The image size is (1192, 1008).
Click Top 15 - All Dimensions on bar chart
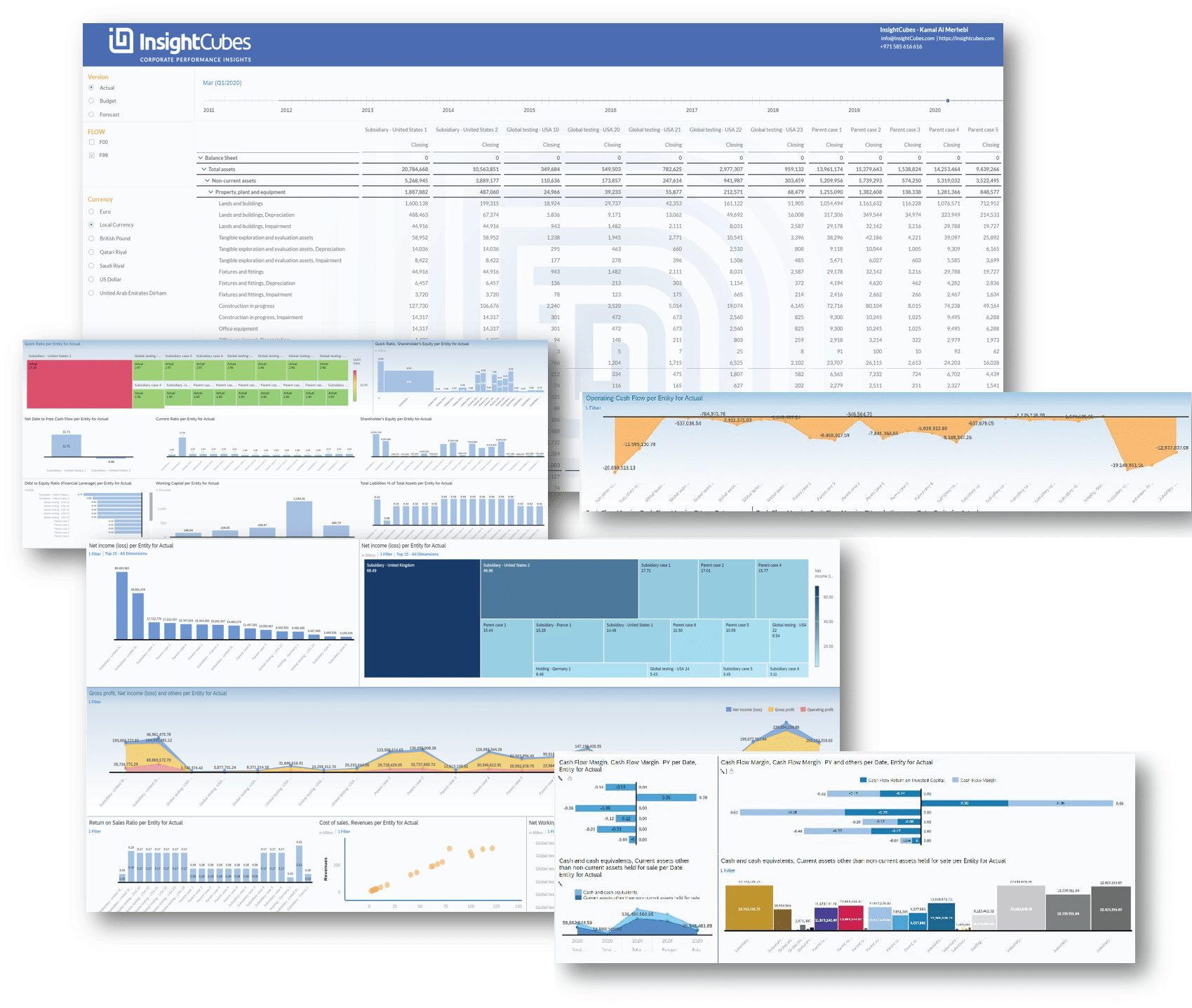point(126,554)
